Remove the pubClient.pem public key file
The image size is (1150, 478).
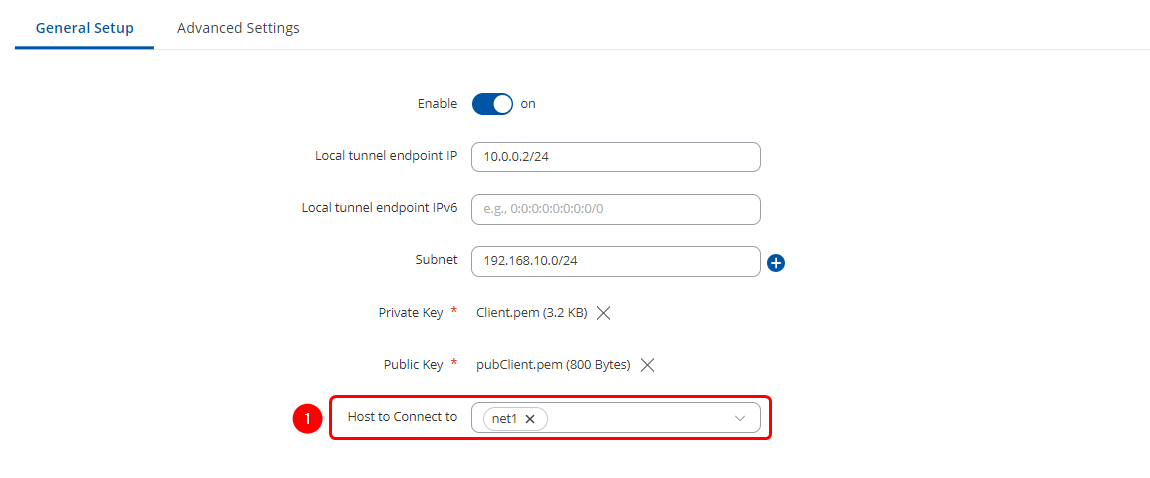[x=647, y=365]
